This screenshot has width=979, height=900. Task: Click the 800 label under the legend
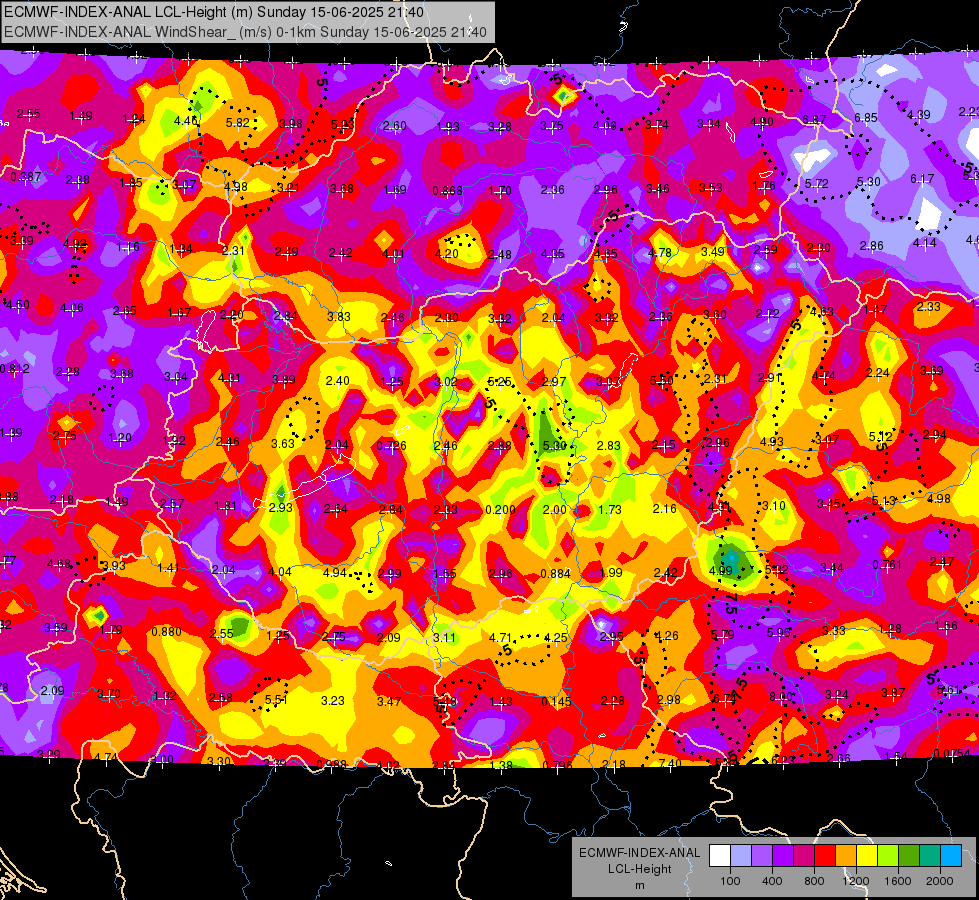coord(814,881)
